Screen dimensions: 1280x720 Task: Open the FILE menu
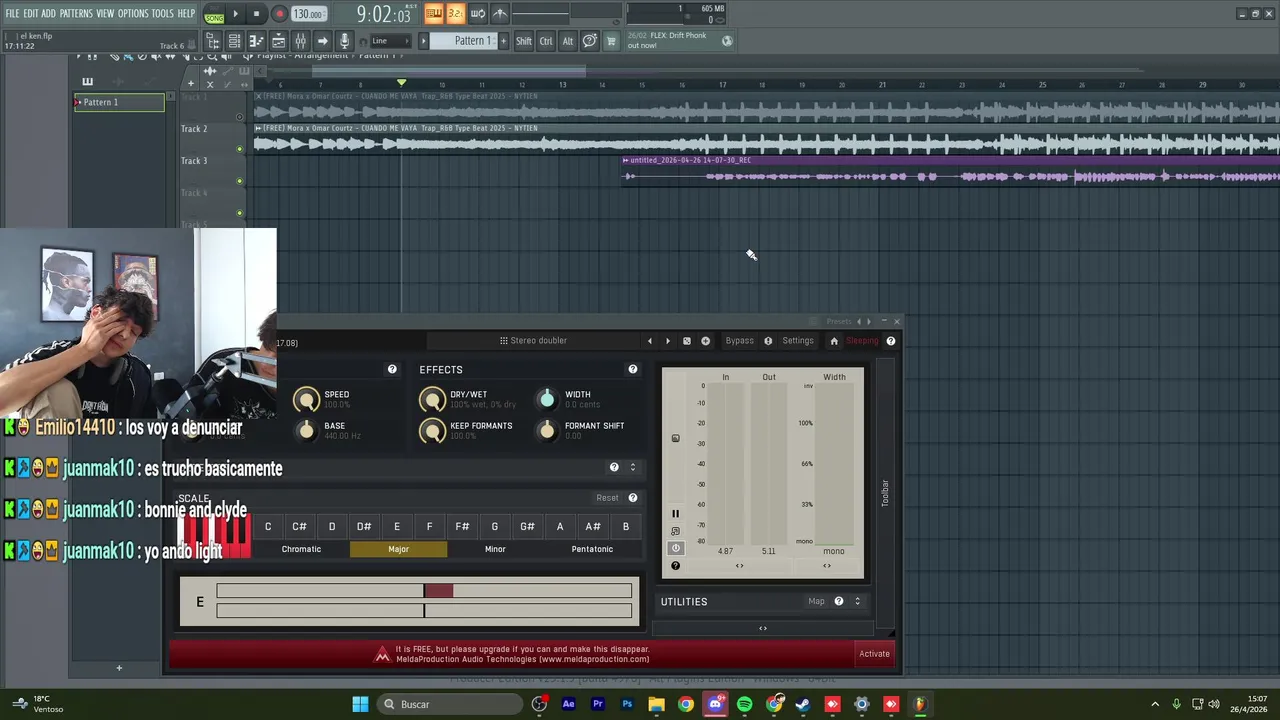coord(12,14)
